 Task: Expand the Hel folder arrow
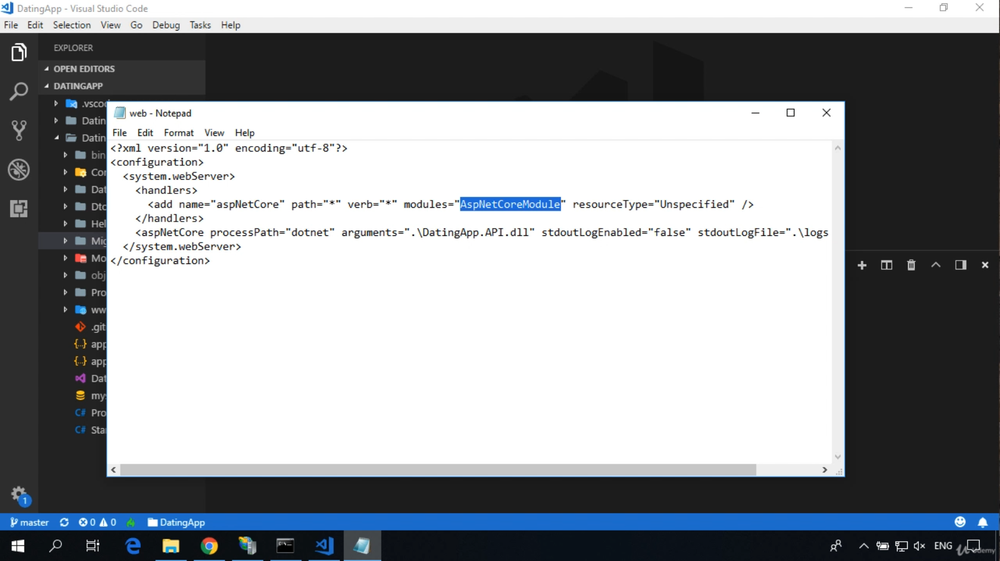click(65, 224)
